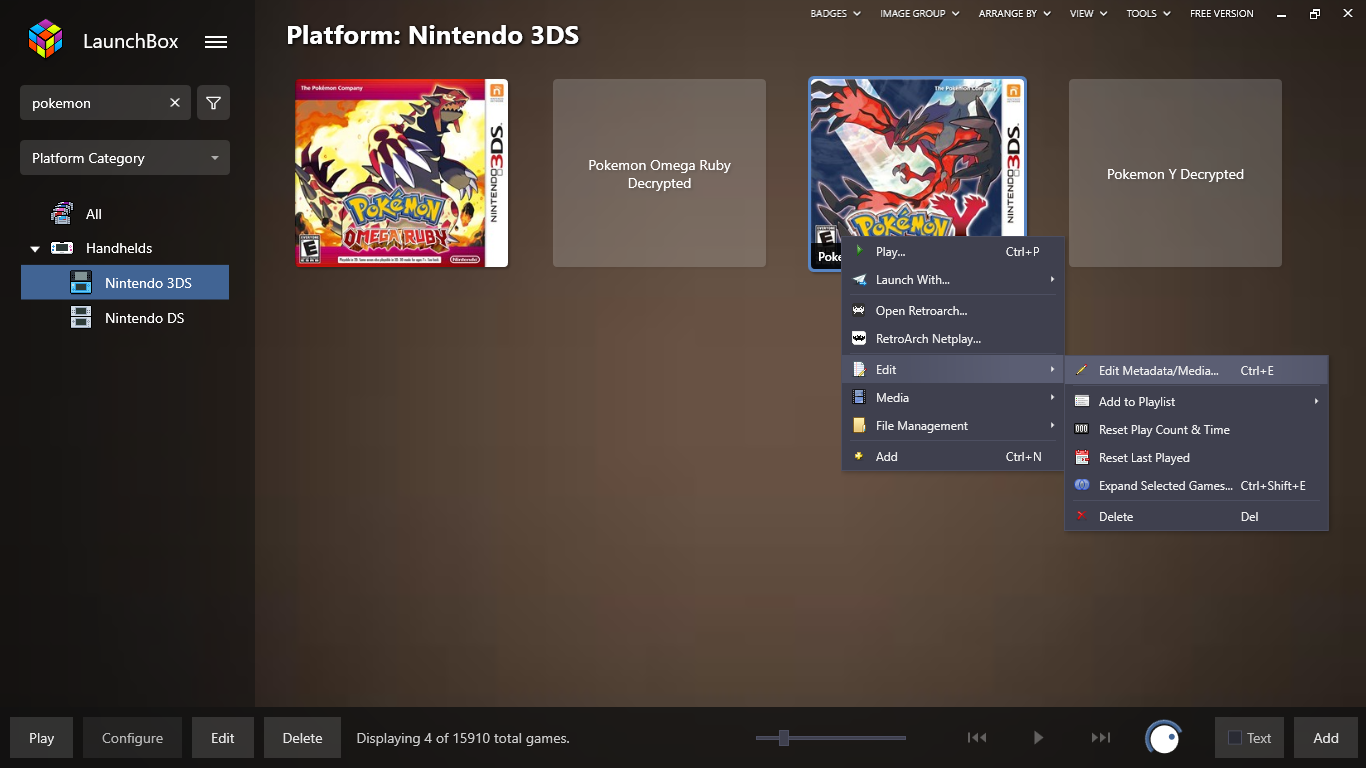Open the Arrange By menu
This screenshot has width=1366, height=768.
(x=1015, y=13)
